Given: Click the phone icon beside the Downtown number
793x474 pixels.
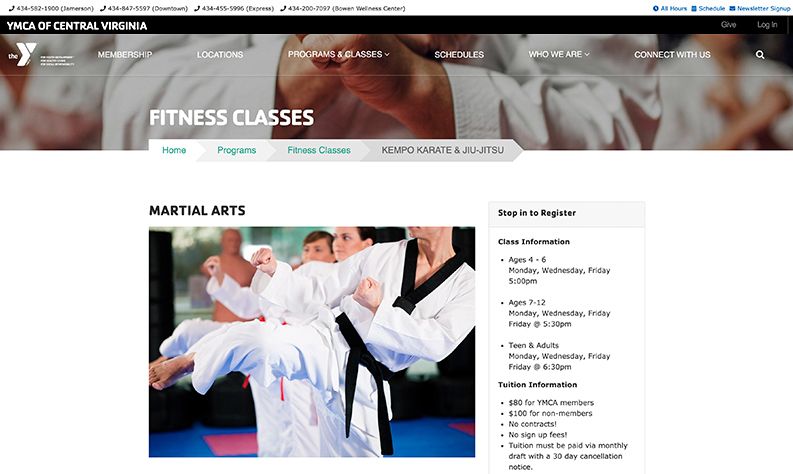Looking at the screenshot, I should point(103,9).
